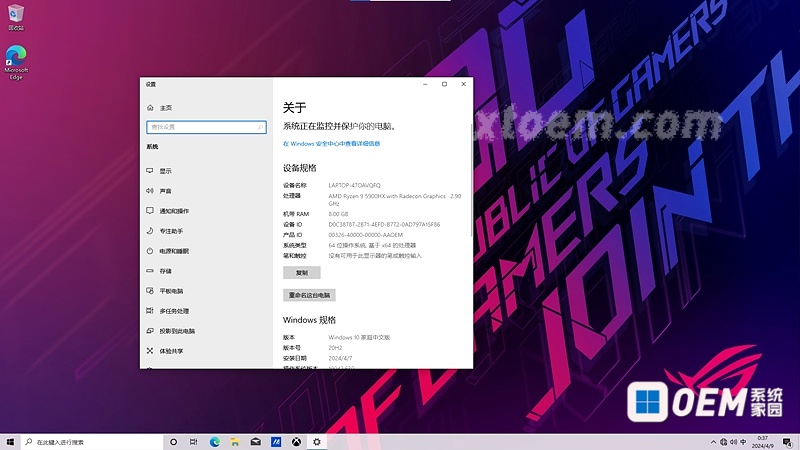Switch the 中 input method indicator
Image resolution: width=800 pixels, height=450 pixels.
click(x=743, y=442)
